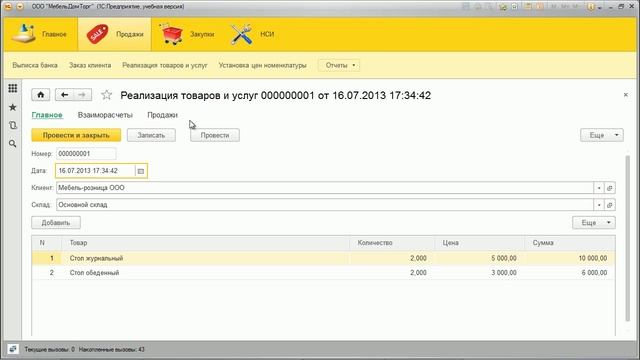Click the Товар column header
Image resolution: width=640 pixels, height=360 pixels.
pos(205,243)
